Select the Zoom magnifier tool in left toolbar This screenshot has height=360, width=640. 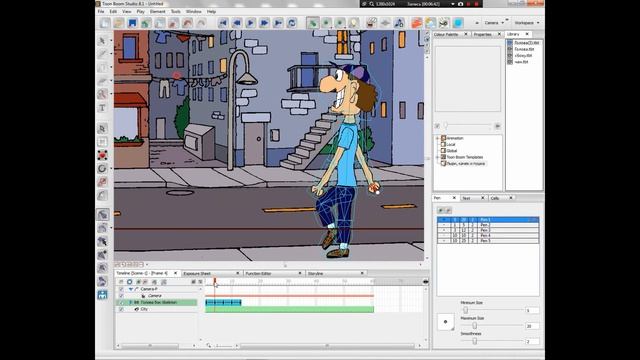[102, 94]
